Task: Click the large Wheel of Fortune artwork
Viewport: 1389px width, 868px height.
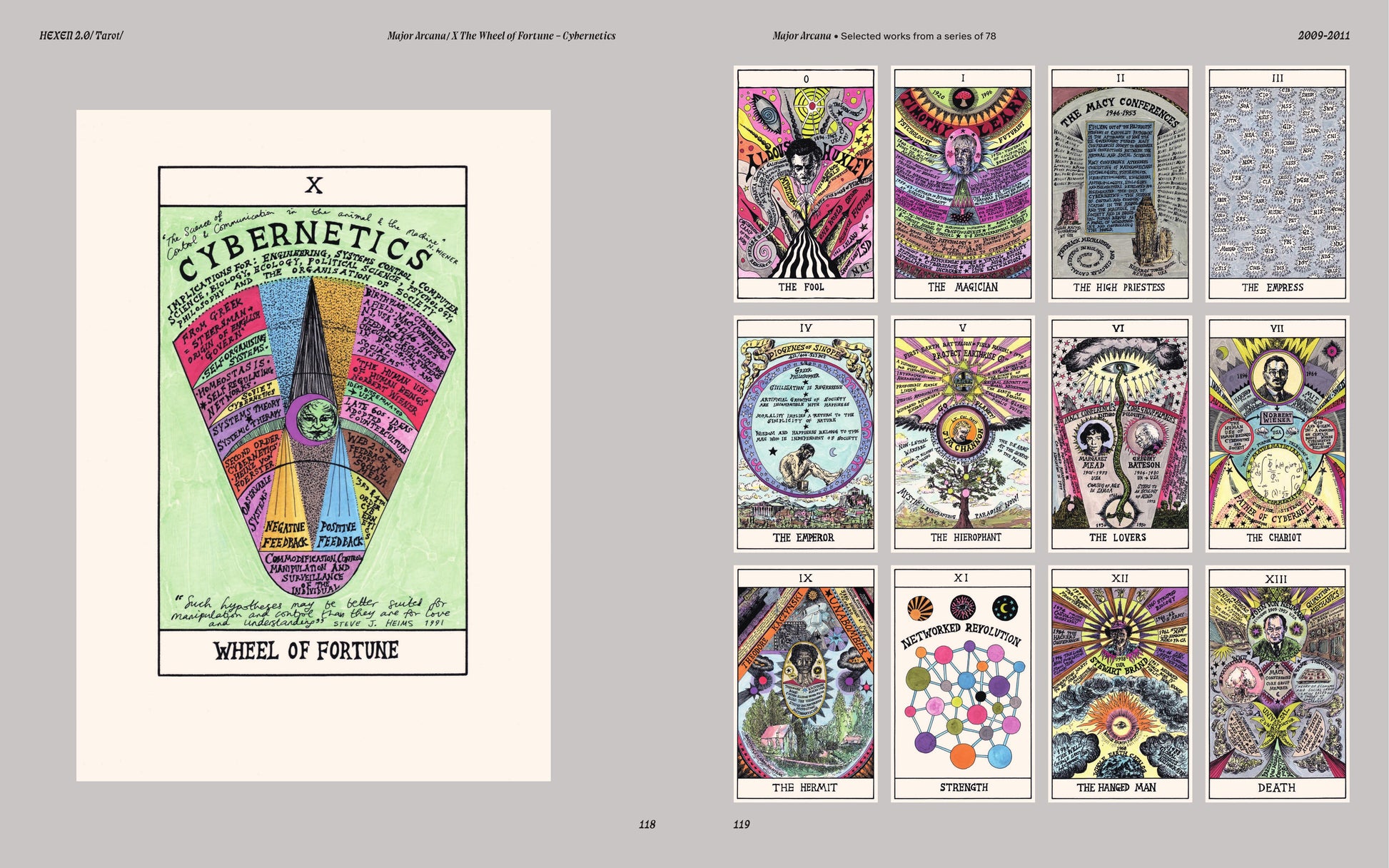Action: coord(313,420)
